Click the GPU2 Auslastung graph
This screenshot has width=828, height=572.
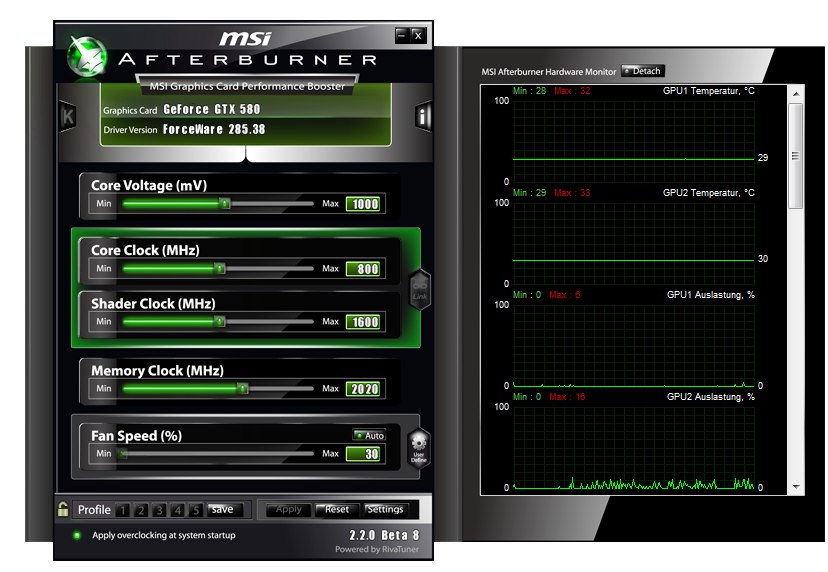pos(633,447)
